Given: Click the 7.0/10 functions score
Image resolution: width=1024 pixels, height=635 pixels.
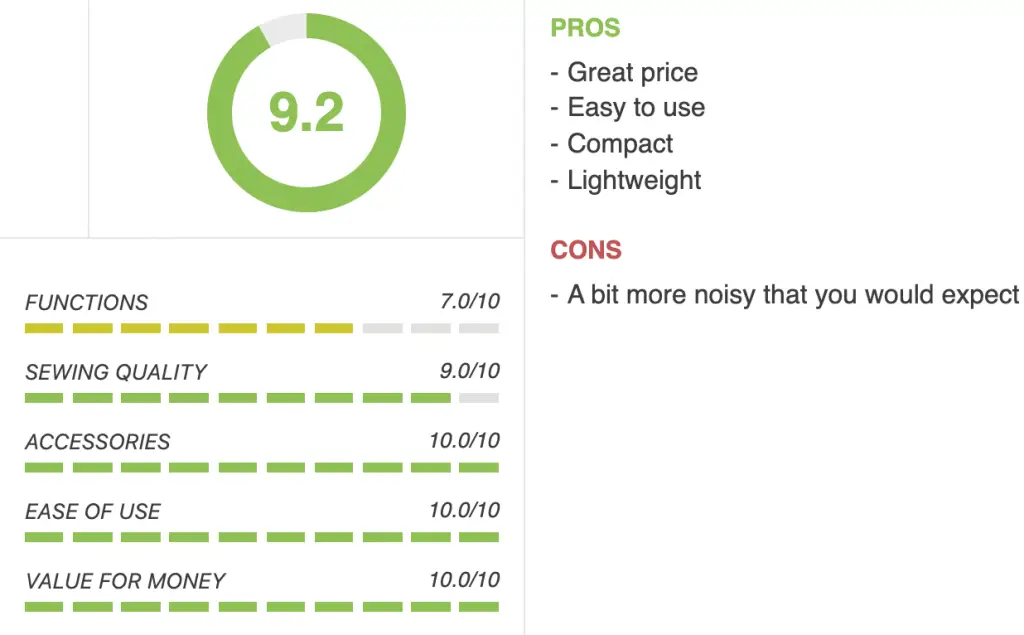Looking at the screenshot, I should point(470,301).
